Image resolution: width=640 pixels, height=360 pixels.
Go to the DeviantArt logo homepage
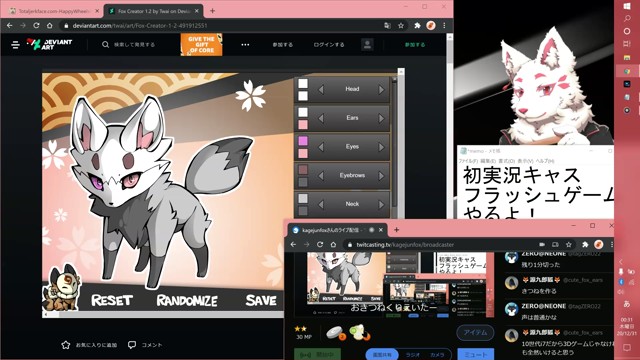[49, 44]
